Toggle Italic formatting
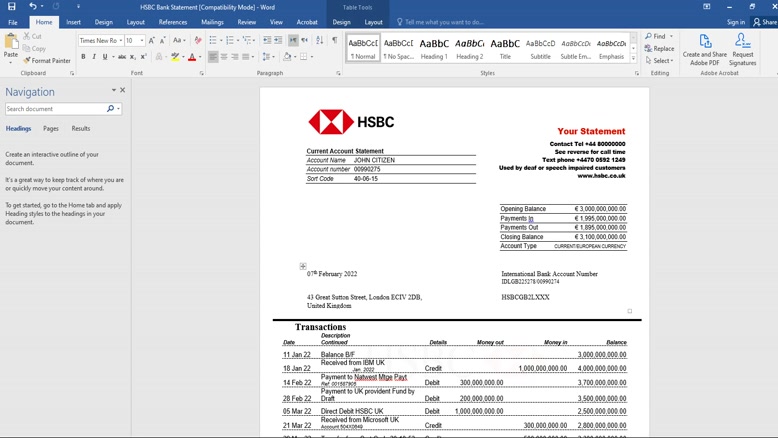The image size is (778, 438). [x=95, y=57]
